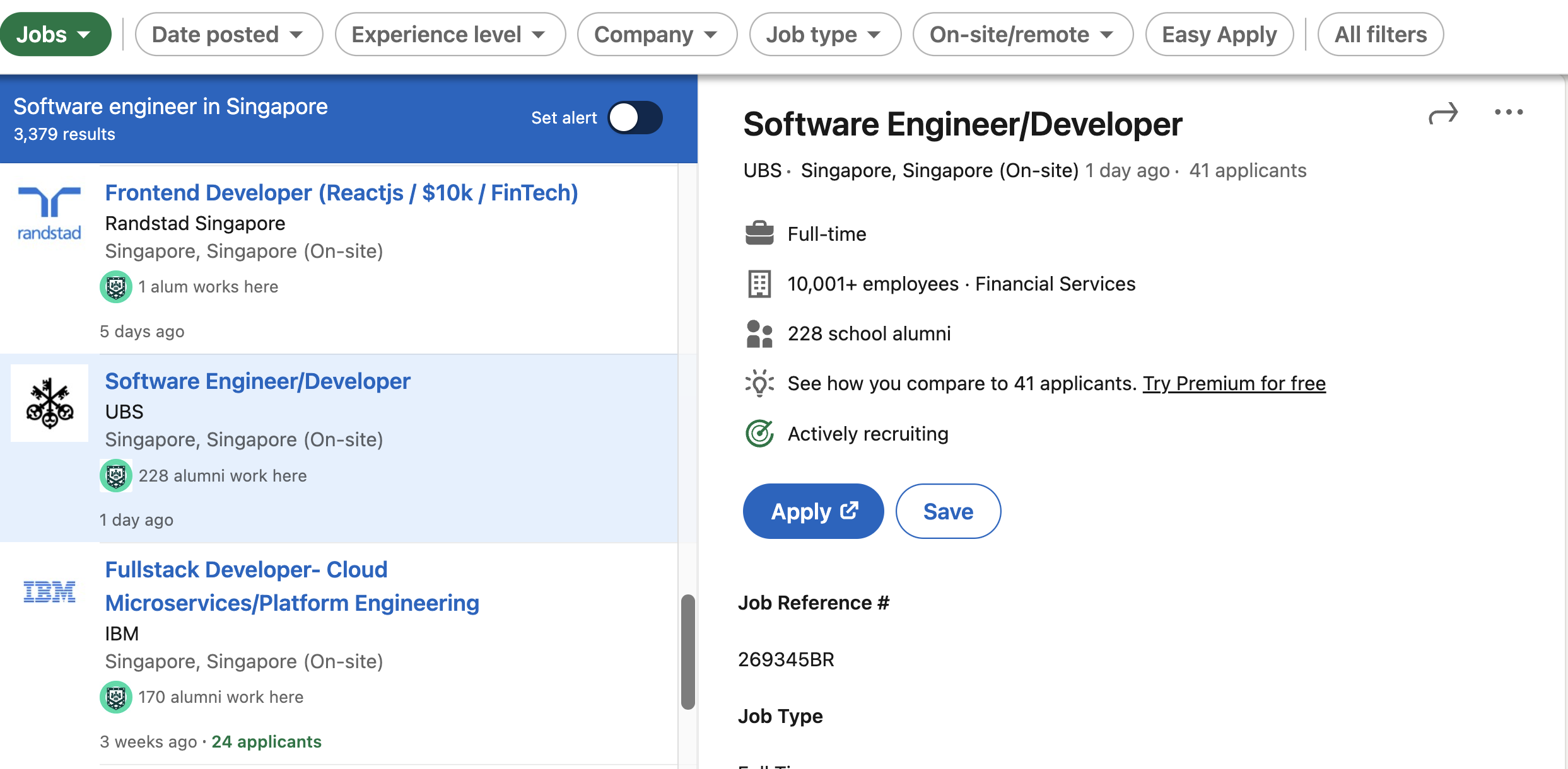Click the share arrow icon for the job

pyautogui.click(x=1443, y=114)
